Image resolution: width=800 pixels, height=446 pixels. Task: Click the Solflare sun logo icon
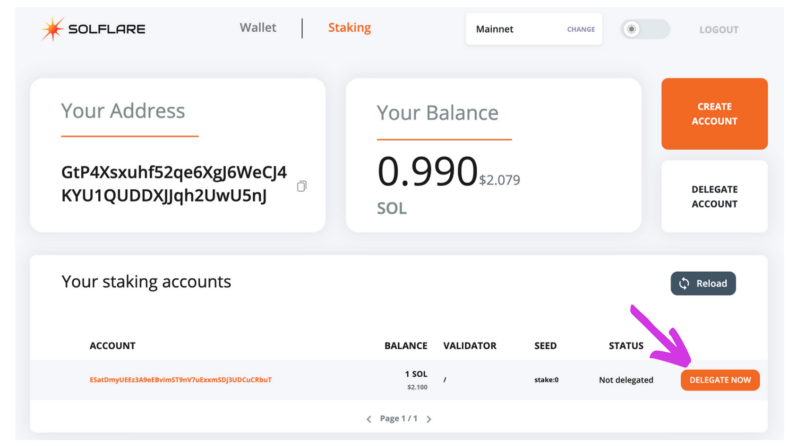pos(53,29)
